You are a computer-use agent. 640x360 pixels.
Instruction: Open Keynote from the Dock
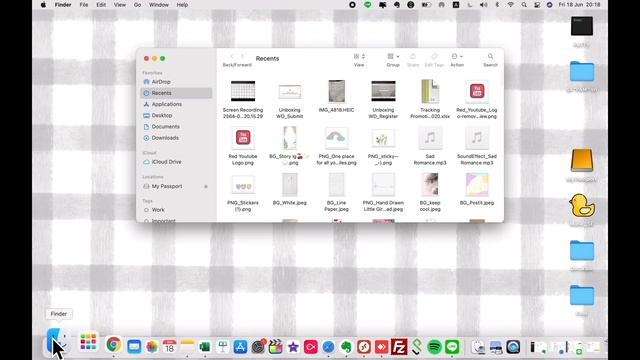(x=222, y=347)
